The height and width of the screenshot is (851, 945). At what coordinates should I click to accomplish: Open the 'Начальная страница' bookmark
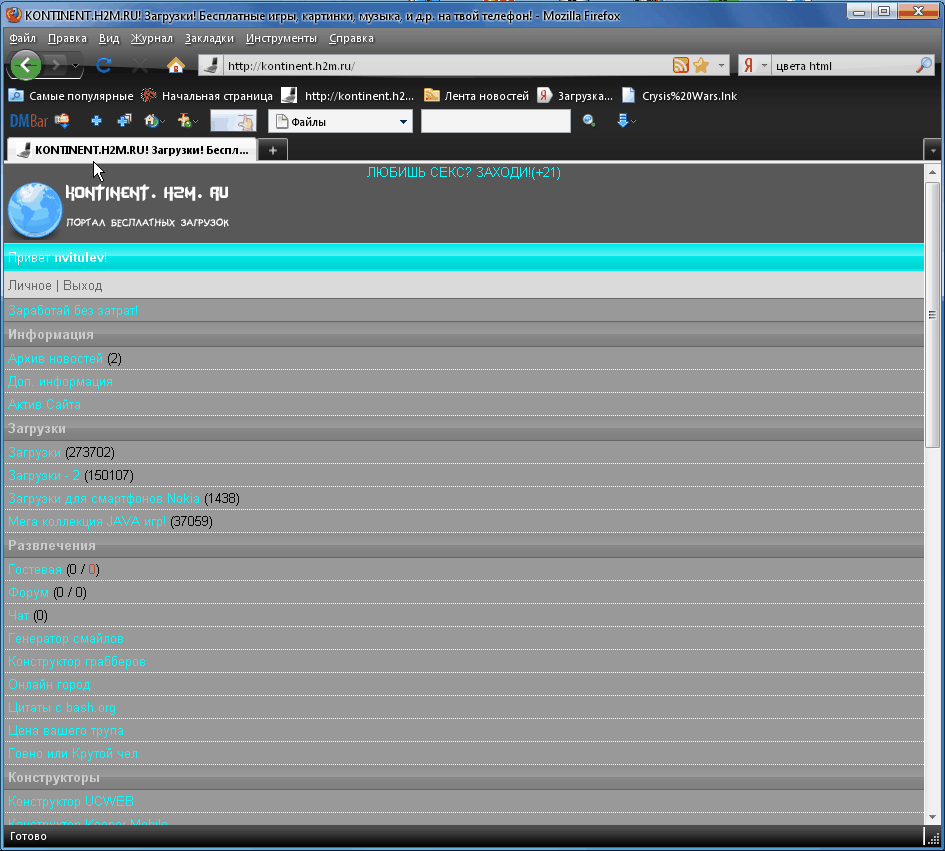(x=206, y=96)
